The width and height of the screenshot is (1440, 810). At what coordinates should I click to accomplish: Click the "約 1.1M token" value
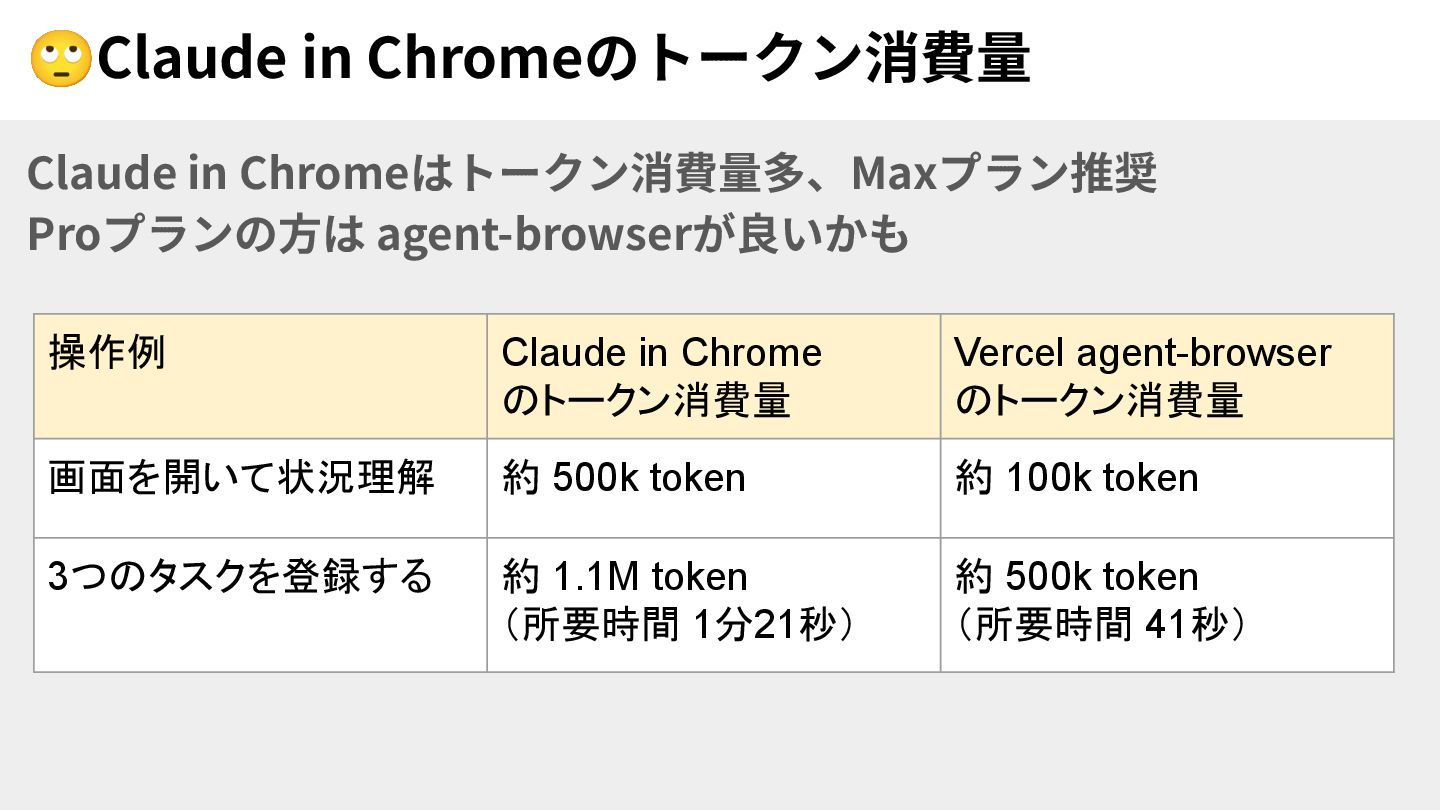624,577
